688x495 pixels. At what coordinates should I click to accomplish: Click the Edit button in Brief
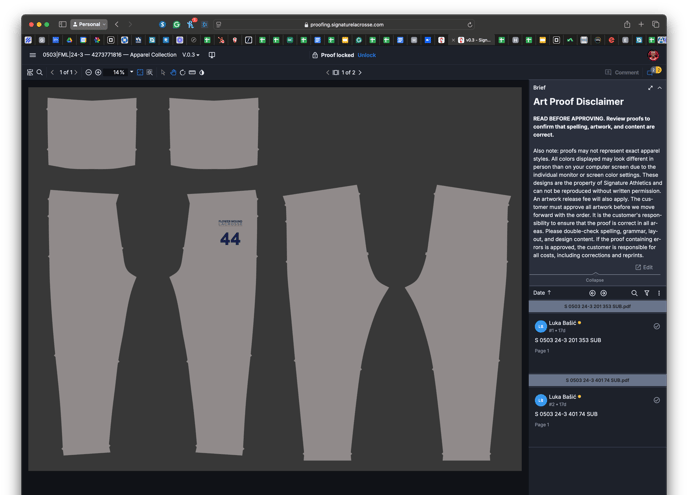(x=644, y=267)
